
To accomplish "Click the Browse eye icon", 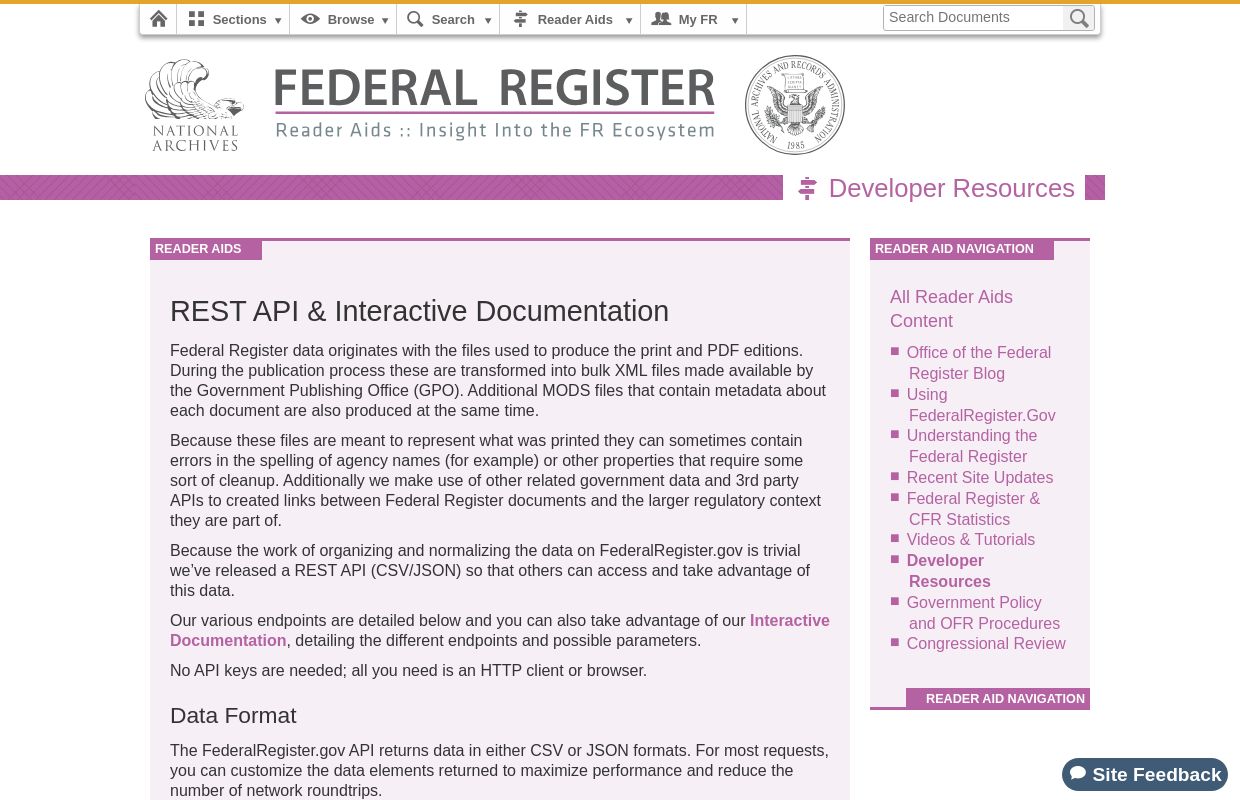I will point(310,19).
